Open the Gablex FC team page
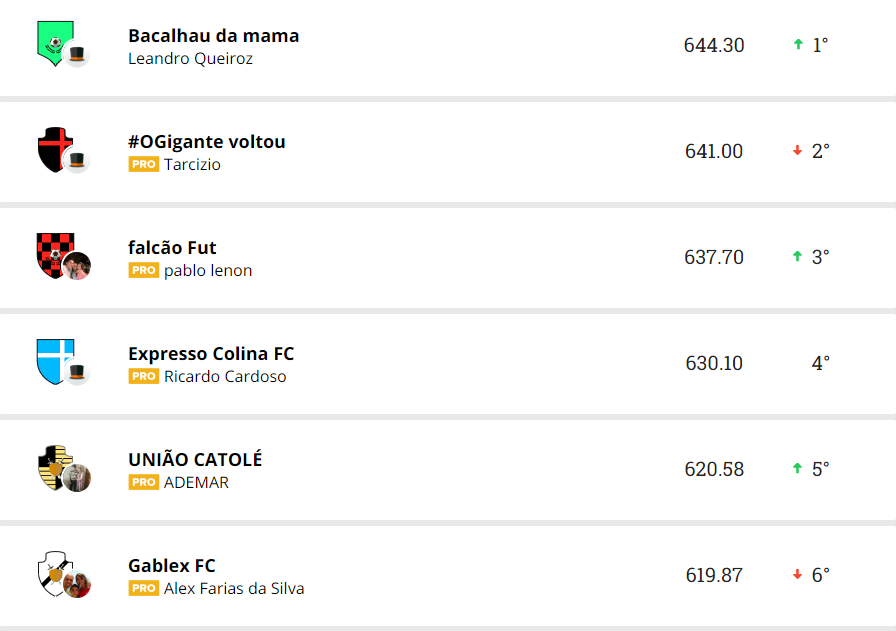 coord(172,566)
